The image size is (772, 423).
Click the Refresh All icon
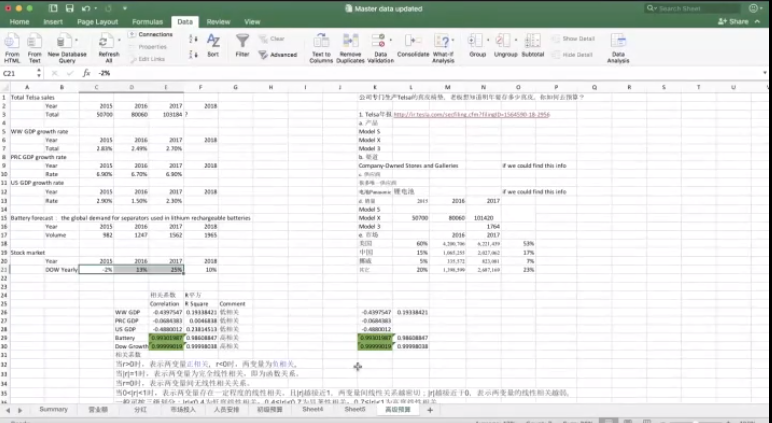(x=108, y=41)
